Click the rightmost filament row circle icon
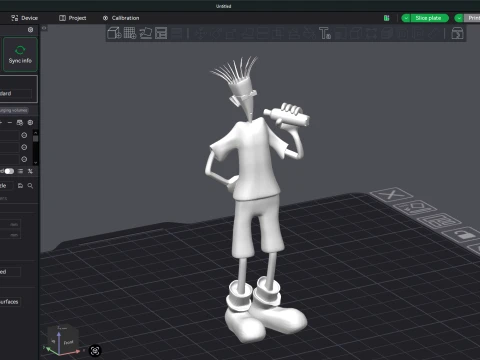The image size is (480, 360). pos(30,123)
